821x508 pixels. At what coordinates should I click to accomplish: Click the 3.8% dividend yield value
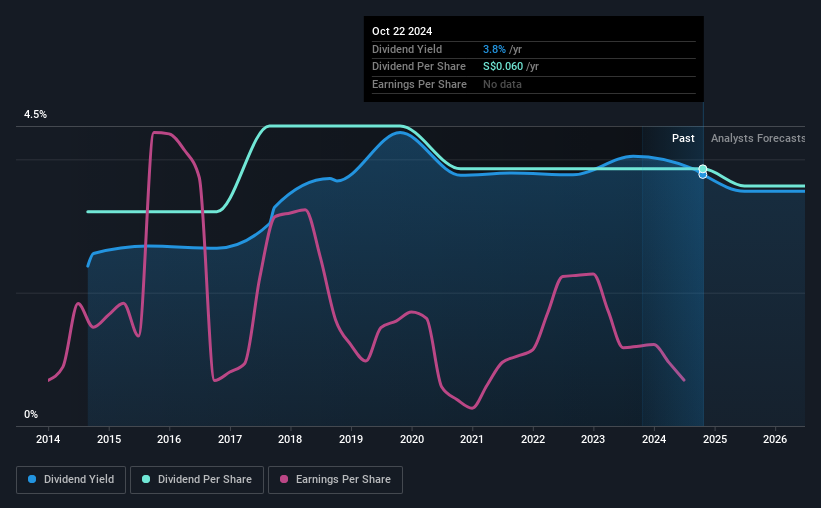tap(494, 49)
